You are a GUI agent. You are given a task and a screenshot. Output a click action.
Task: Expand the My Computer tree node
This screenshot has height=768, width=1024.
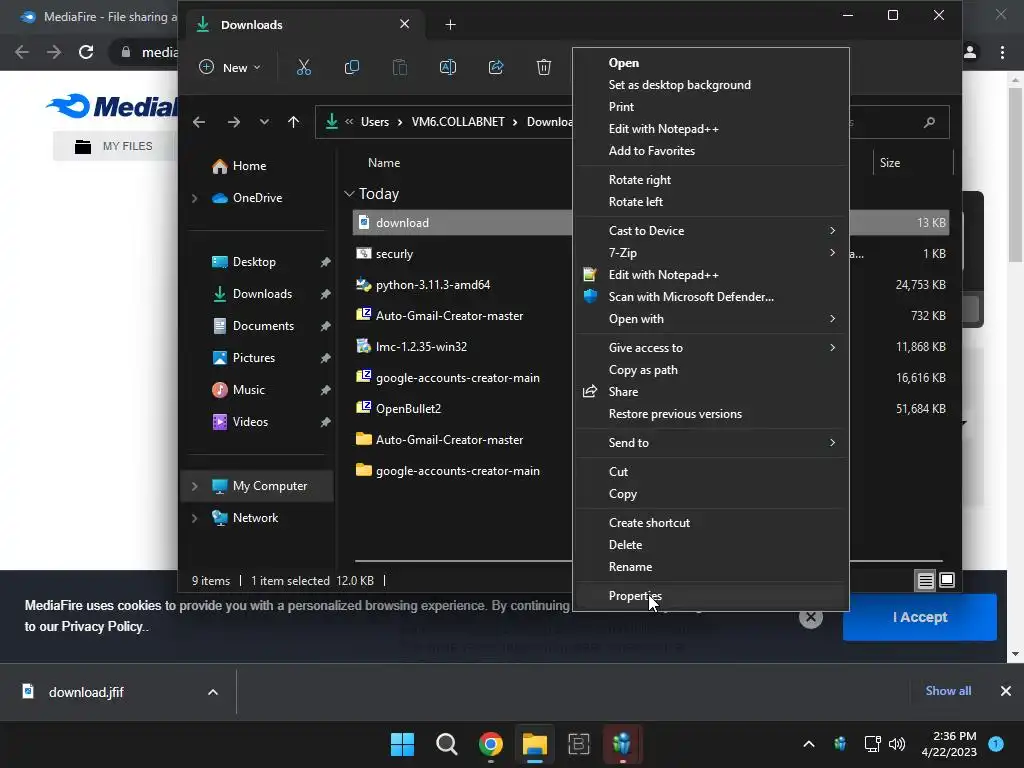pos(194,486)
